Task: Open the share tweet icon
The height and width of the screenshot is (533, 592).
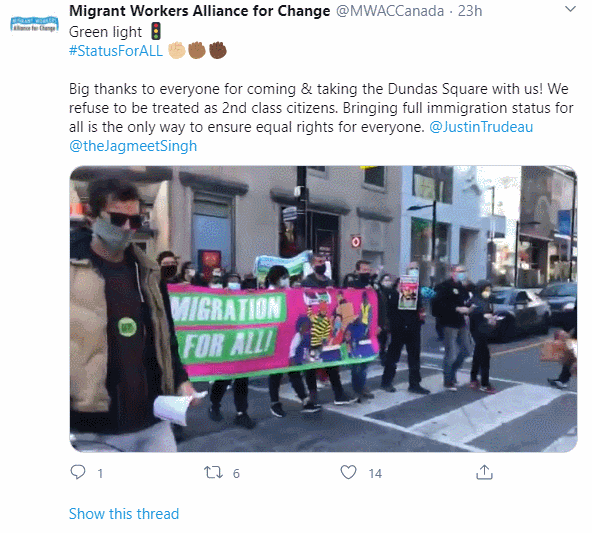Action: click(x=484, y=472)
